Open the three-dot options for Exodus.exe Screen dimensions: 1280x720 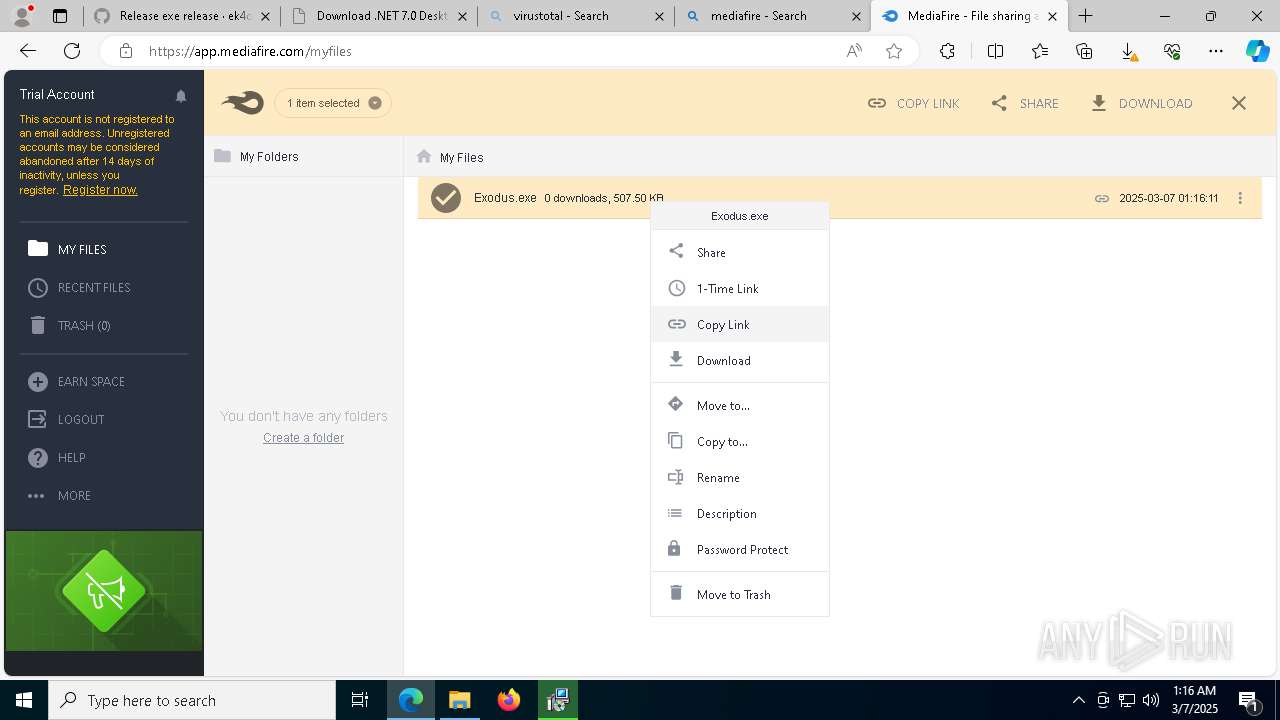click(x=1240, y=198)
